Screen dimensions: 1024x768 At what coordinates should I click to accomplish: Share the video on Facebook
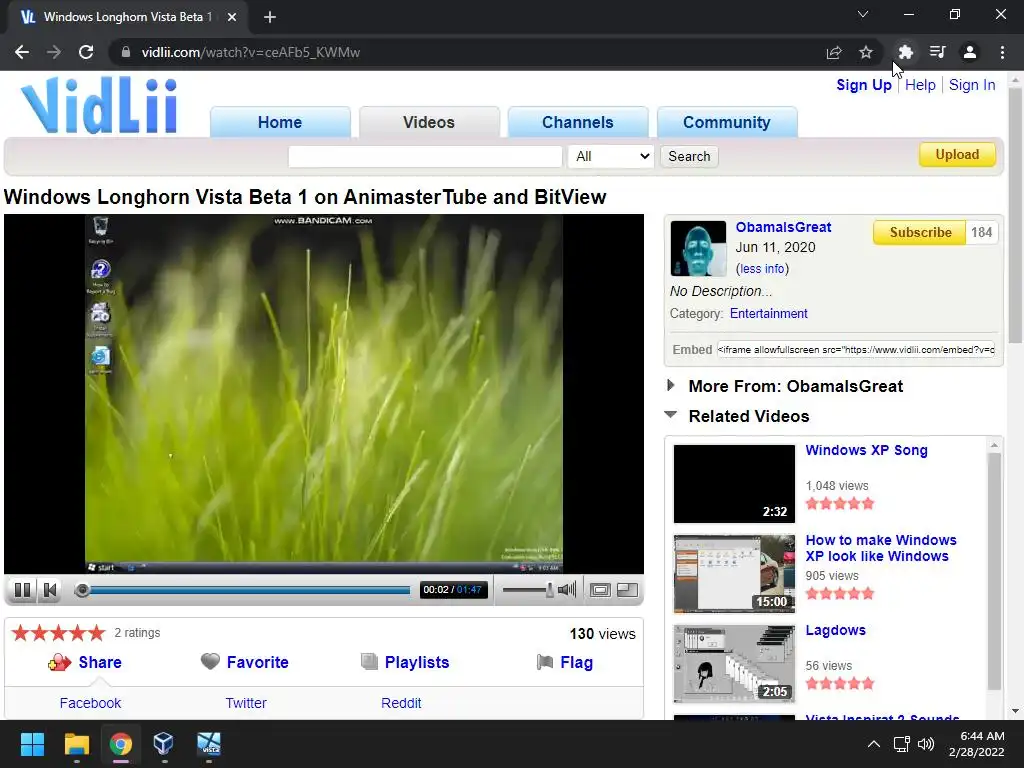click(x=90, y=703)
